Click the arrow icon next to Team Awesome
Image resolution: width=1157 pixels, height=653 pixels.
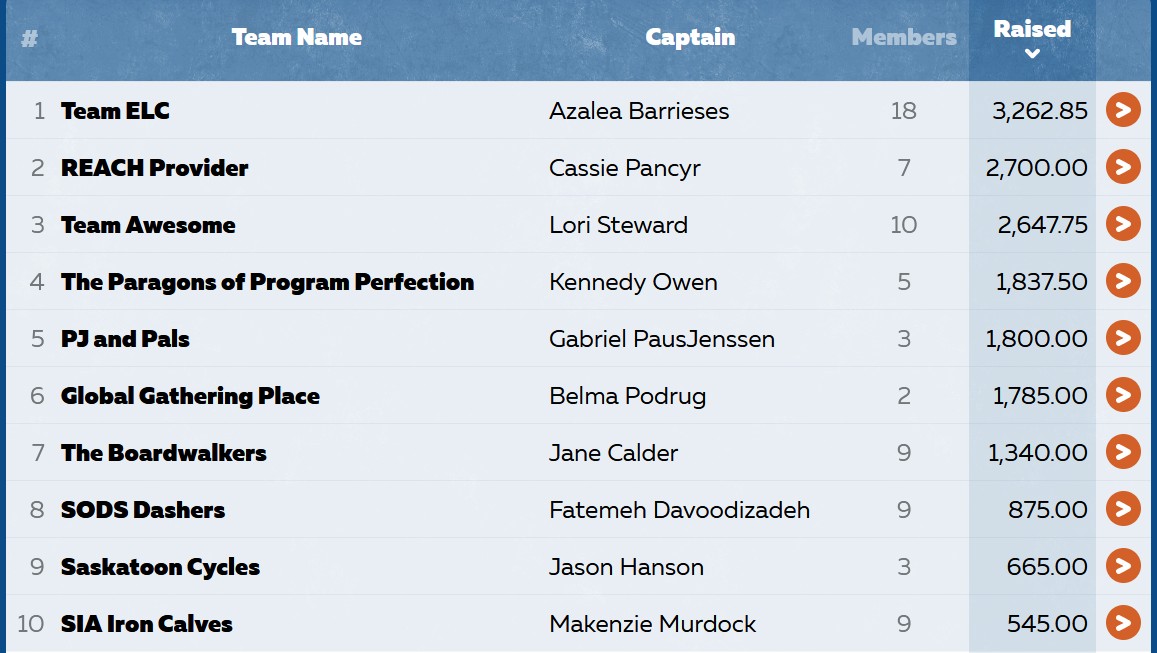pos(1123,224)
